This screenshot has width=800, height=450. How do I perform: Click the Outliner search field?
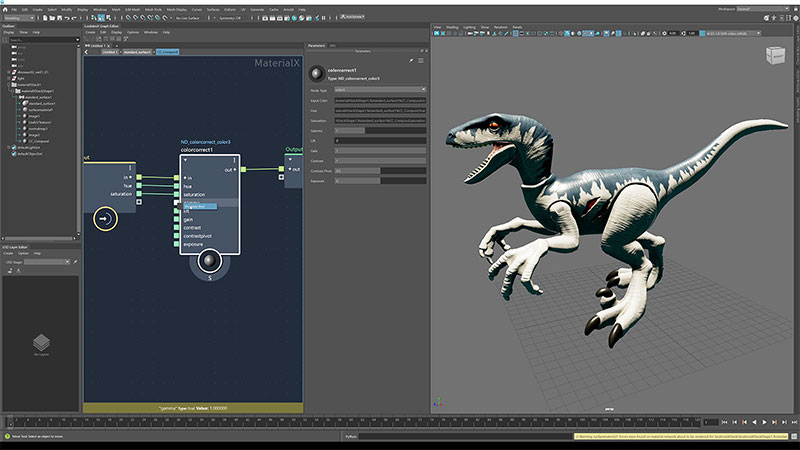(42, 40)
